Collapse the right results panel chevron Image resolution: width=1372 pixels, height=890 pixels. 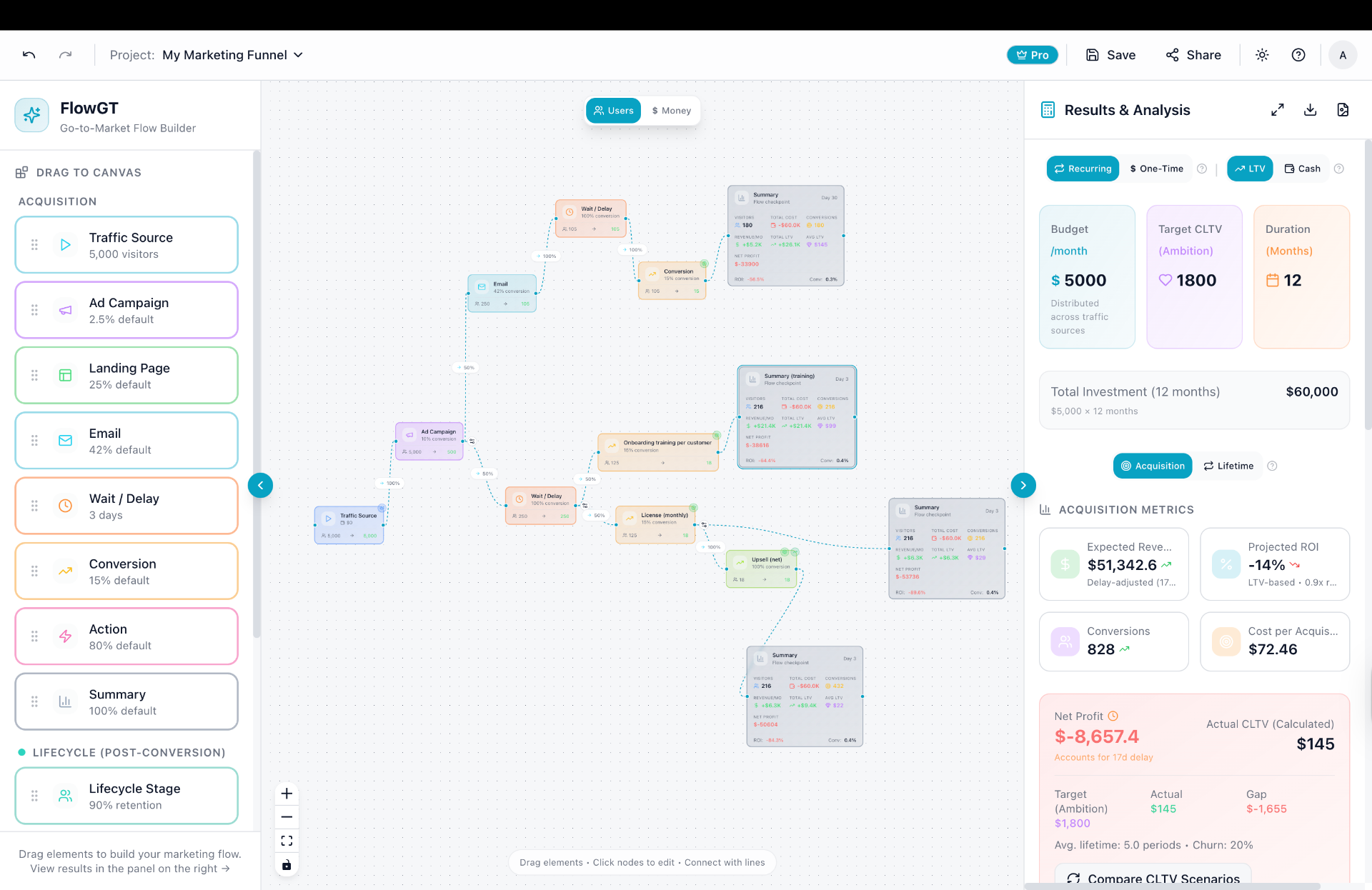point(1023,486)
